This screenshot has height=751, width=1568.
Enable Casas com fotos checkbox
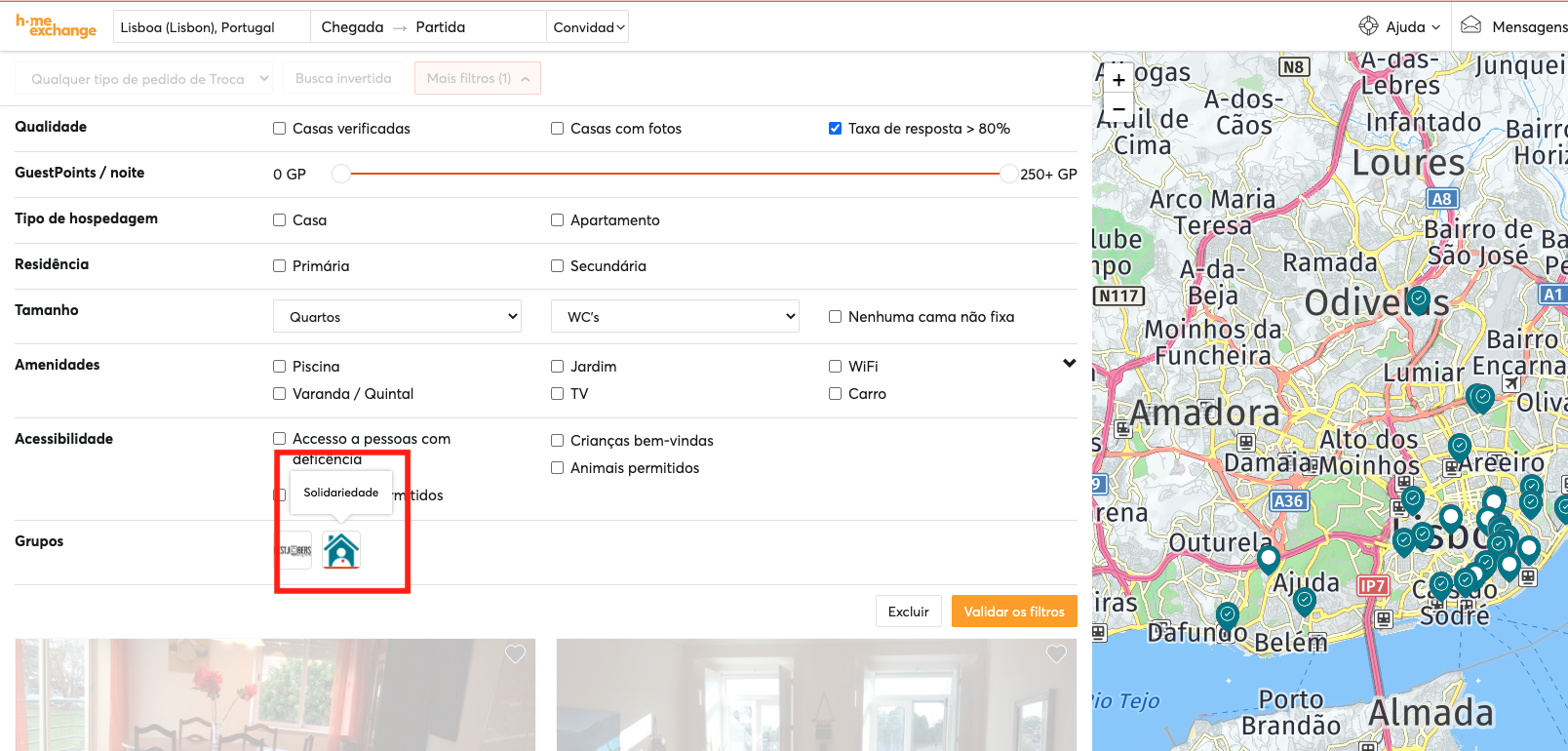pos(558,128)
